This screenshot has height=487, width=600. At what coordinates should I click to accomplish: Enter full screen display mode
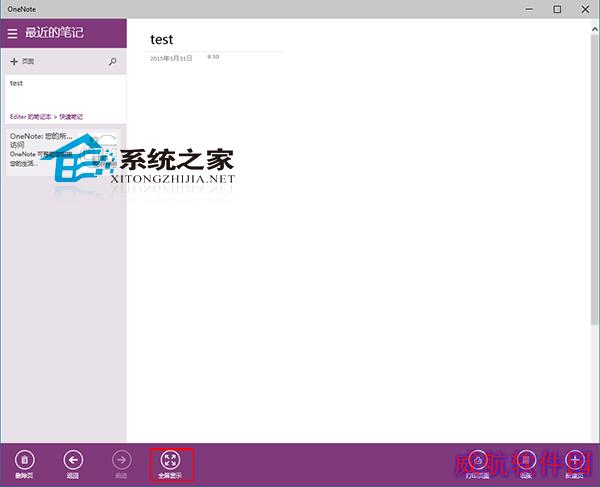coord(170,464)
